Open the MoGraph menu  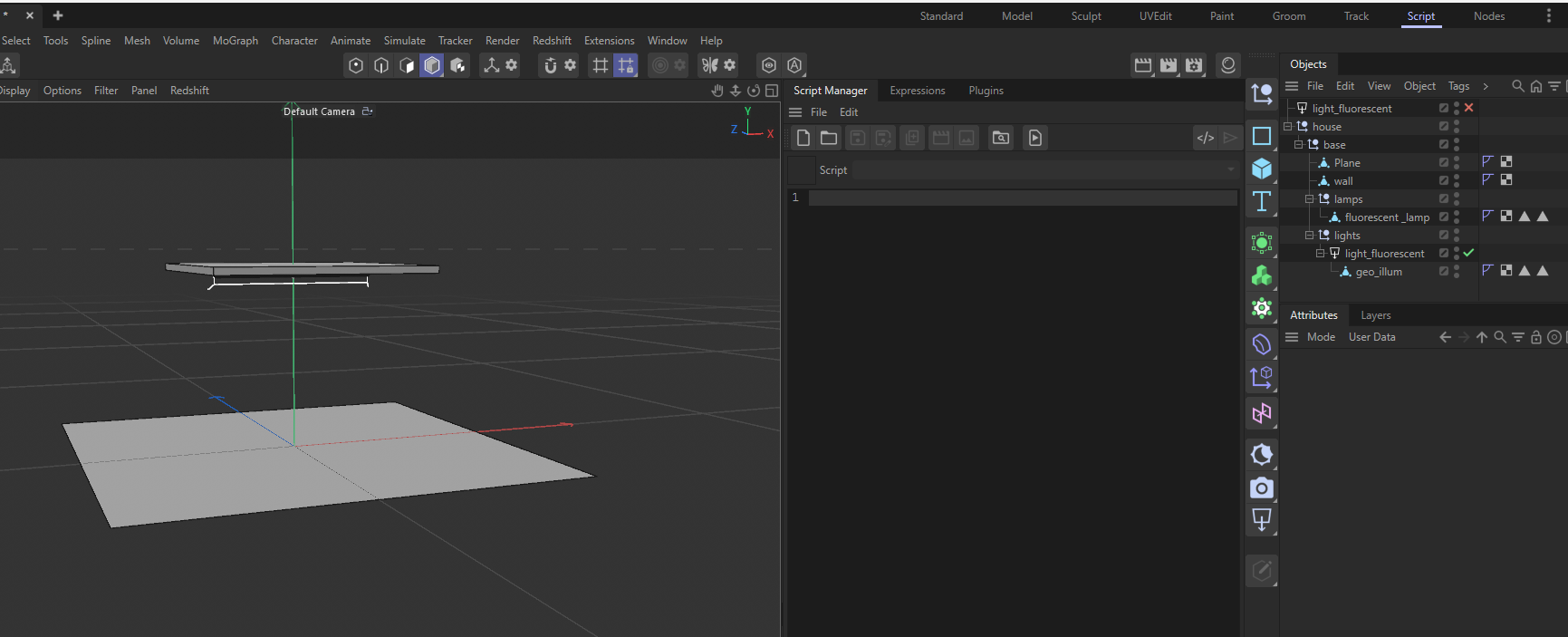[x=236, y=41]
